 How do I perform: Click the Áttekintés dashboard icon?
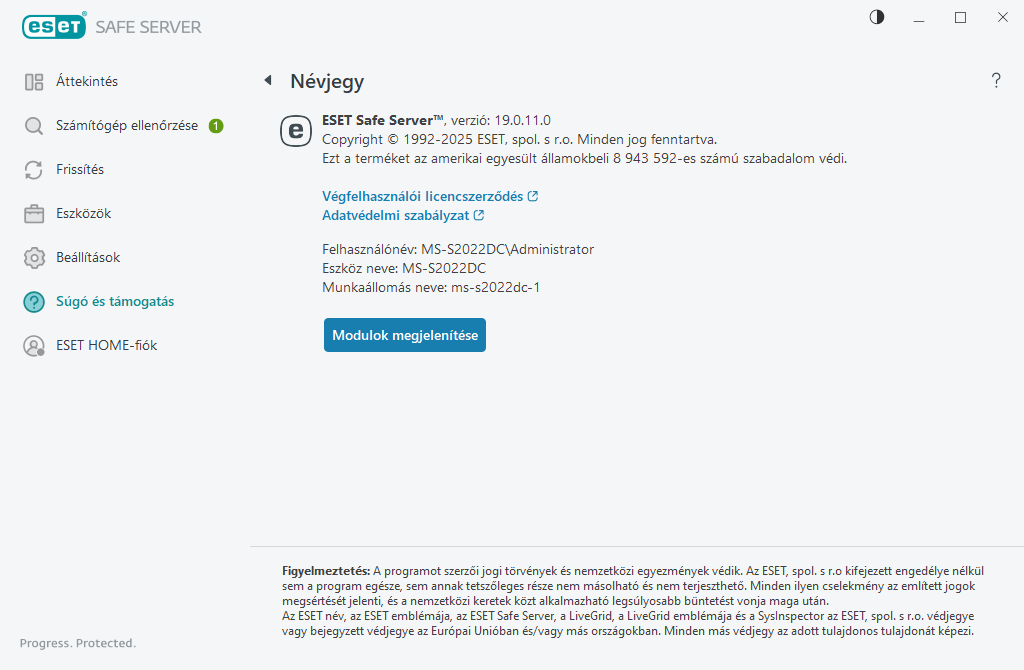[34, 82]
